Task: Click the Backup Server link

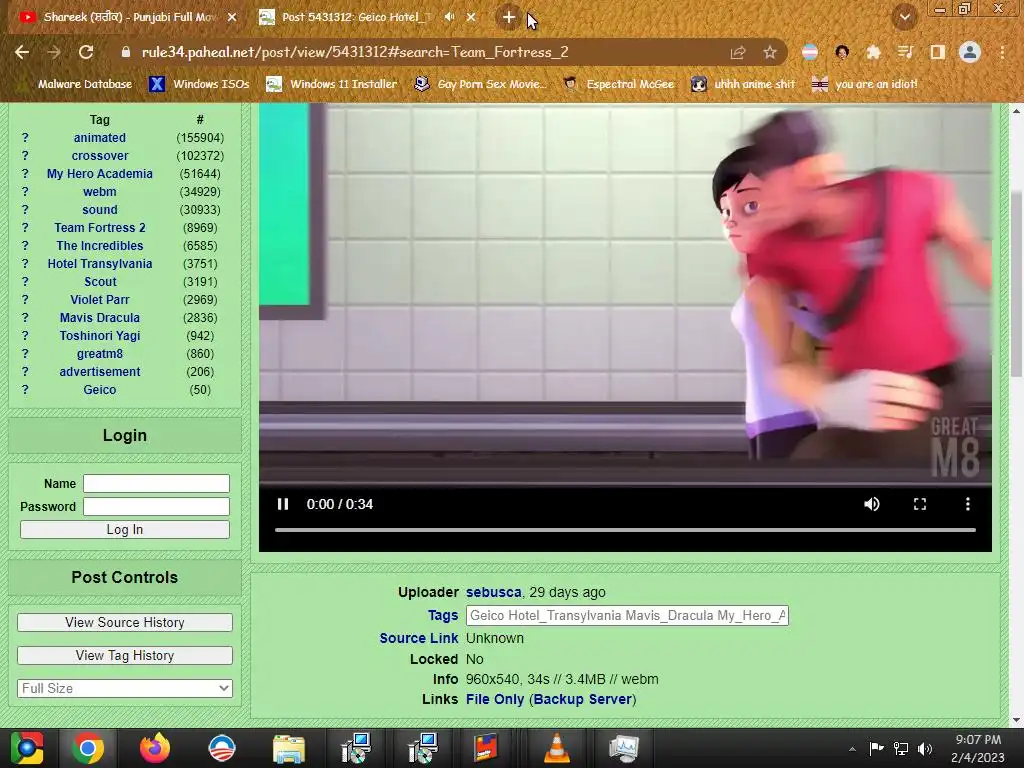Action: click(x=583, y=699)
